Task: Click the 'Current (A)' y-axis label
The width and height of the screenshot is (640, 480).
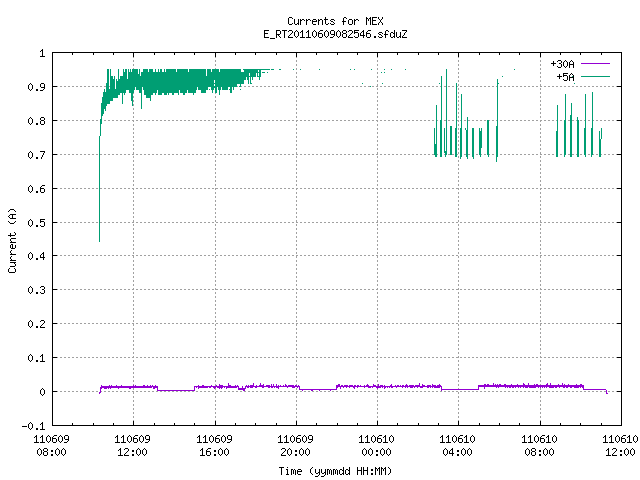Action: pos(12,240)
